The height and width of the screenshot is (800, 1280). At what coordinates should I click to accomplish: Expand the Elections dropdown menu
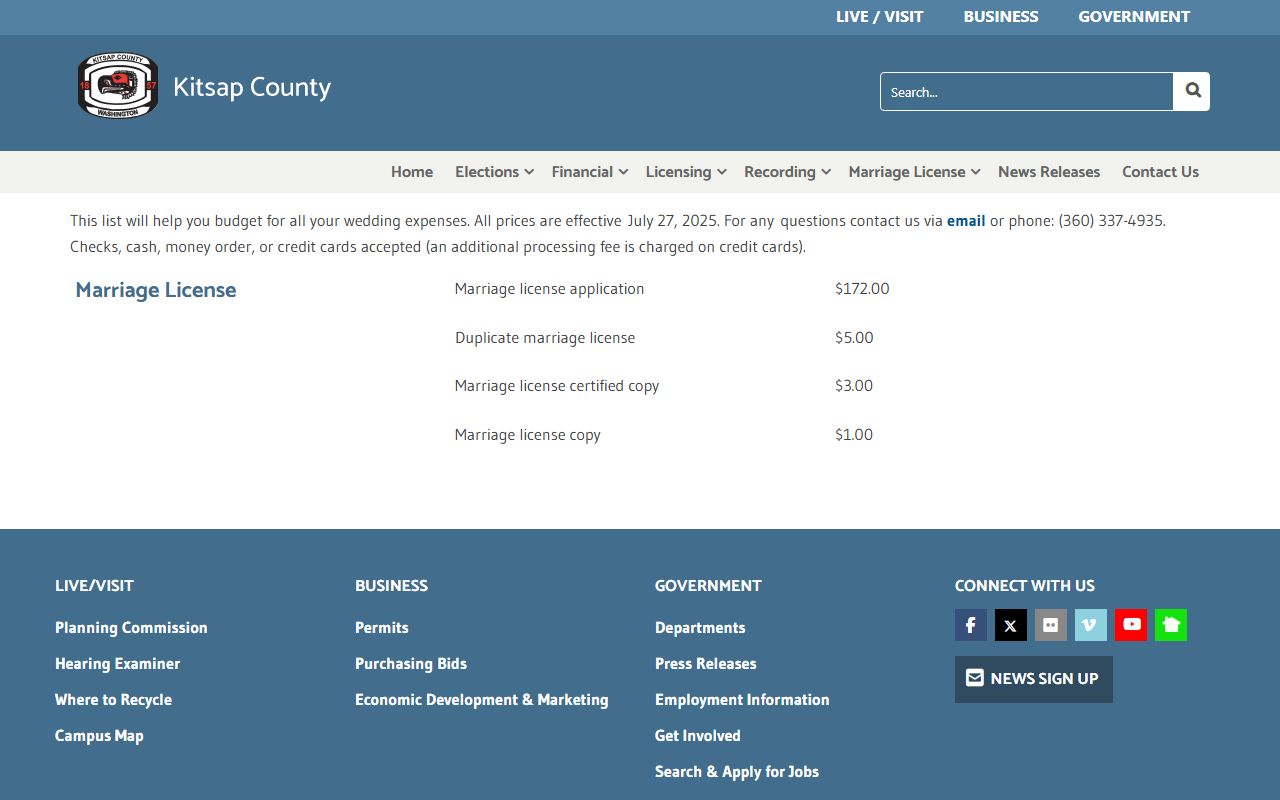point(494,172)
